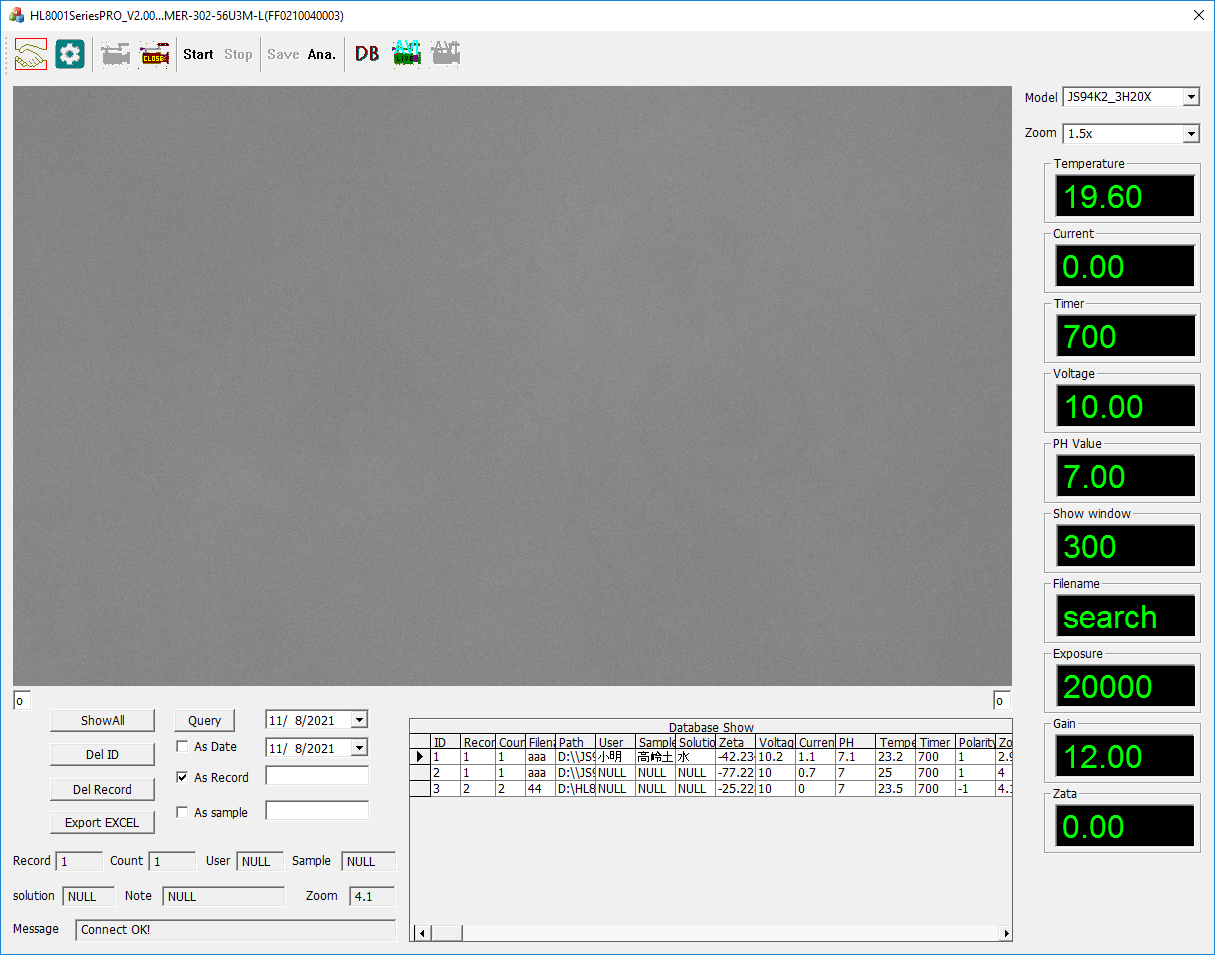Click the close camera icon
The width and height of the screenshot is (1215, 955).
click(154, 54)
